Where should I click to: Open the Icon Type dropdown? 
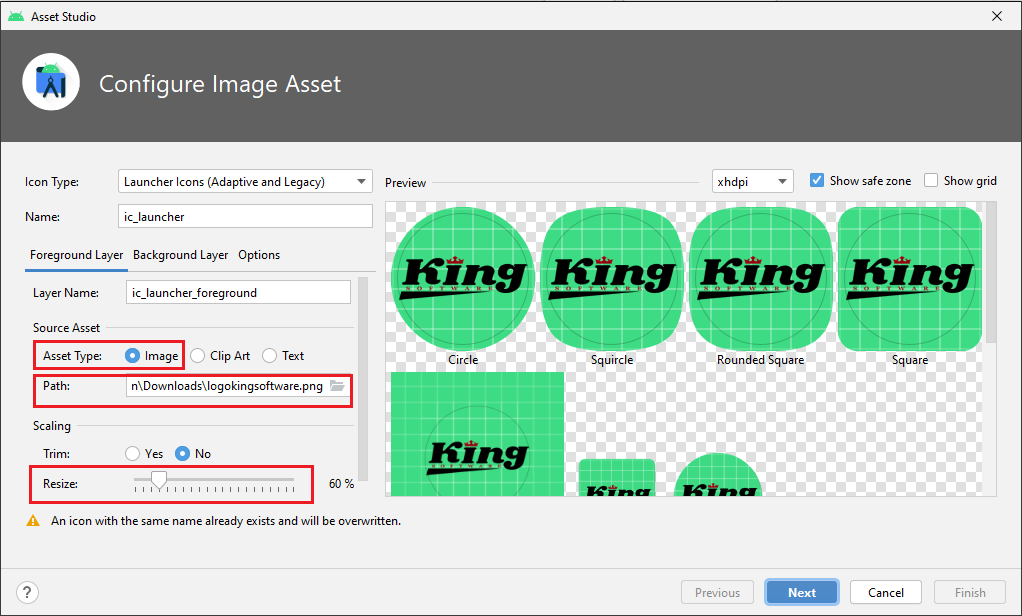(x=245, y=182)
